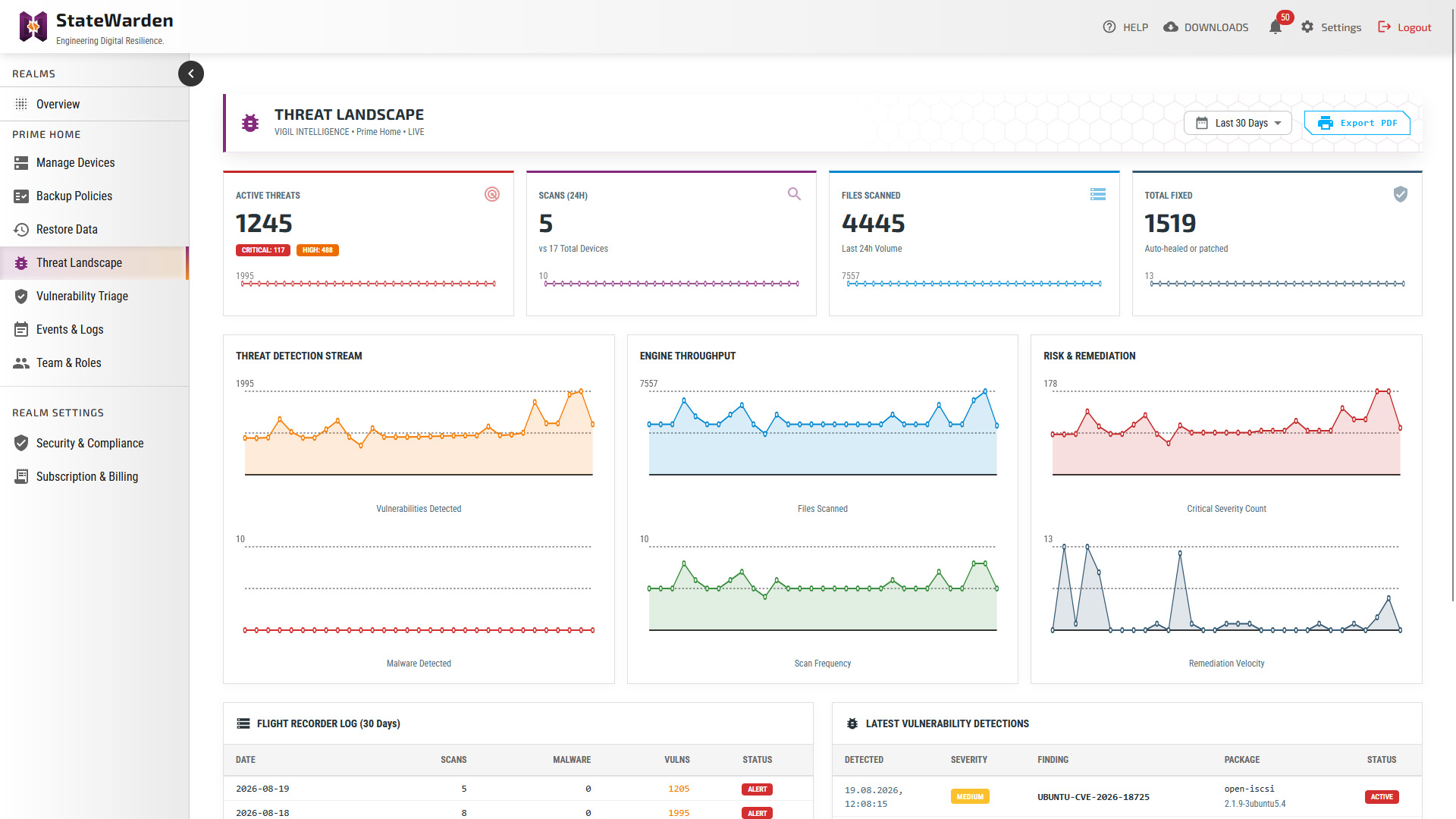The height and width of the screenshot is (819, 1456).
Task: Click the MEDIUM severity badge
Action: (x=970, y=797)
